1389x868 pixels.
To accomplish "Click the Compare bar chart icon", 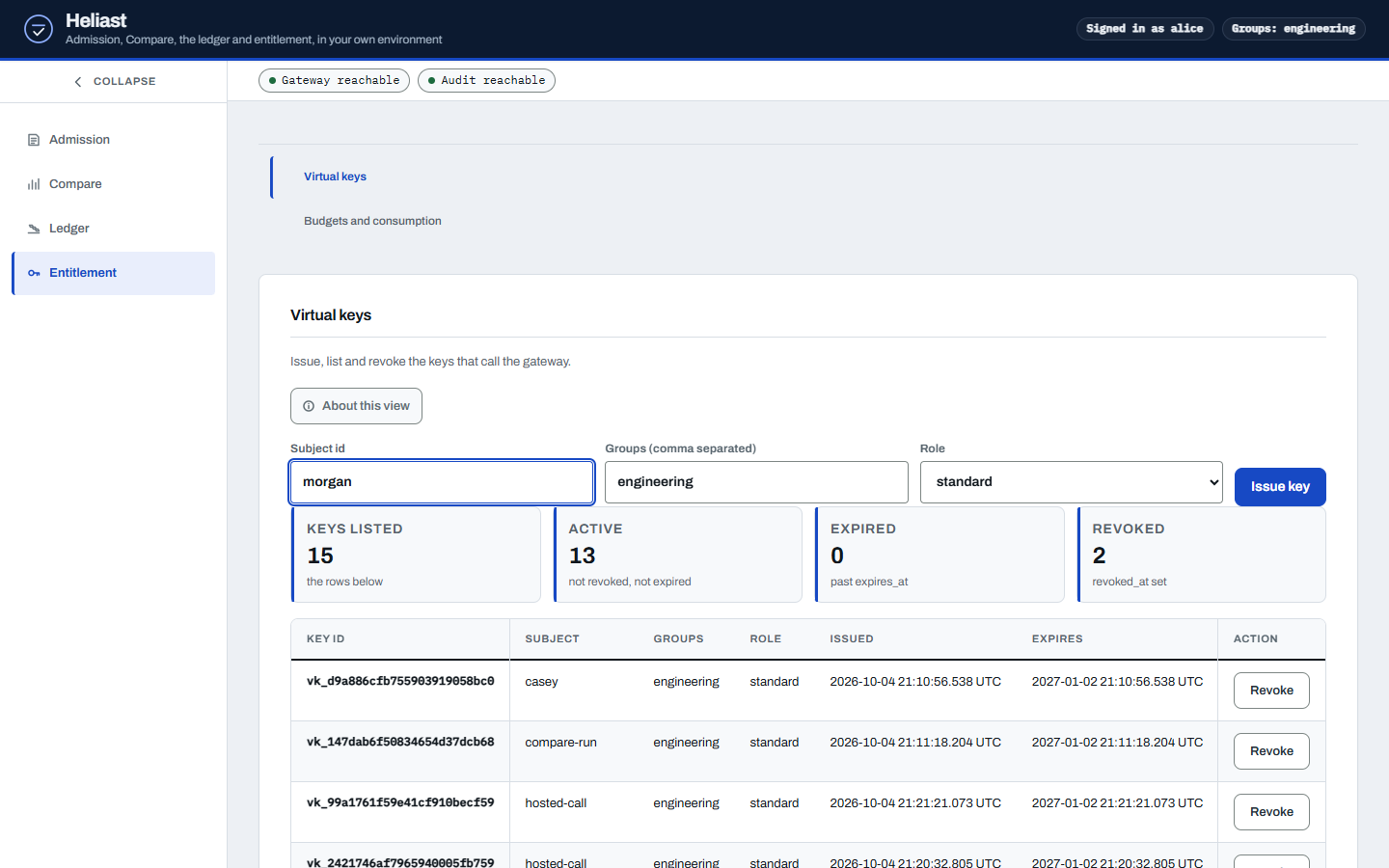I will 34,184.
